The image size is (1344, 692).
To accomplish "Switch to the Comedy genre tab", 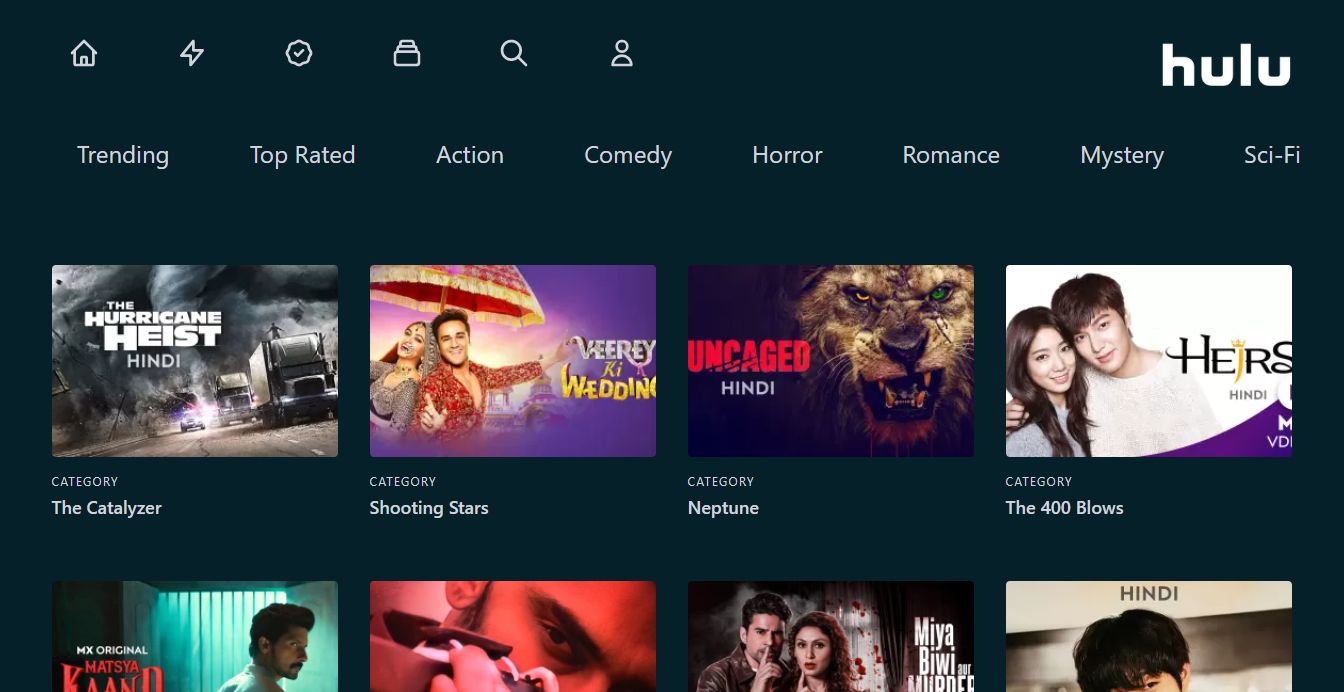I will coord(628,155).
